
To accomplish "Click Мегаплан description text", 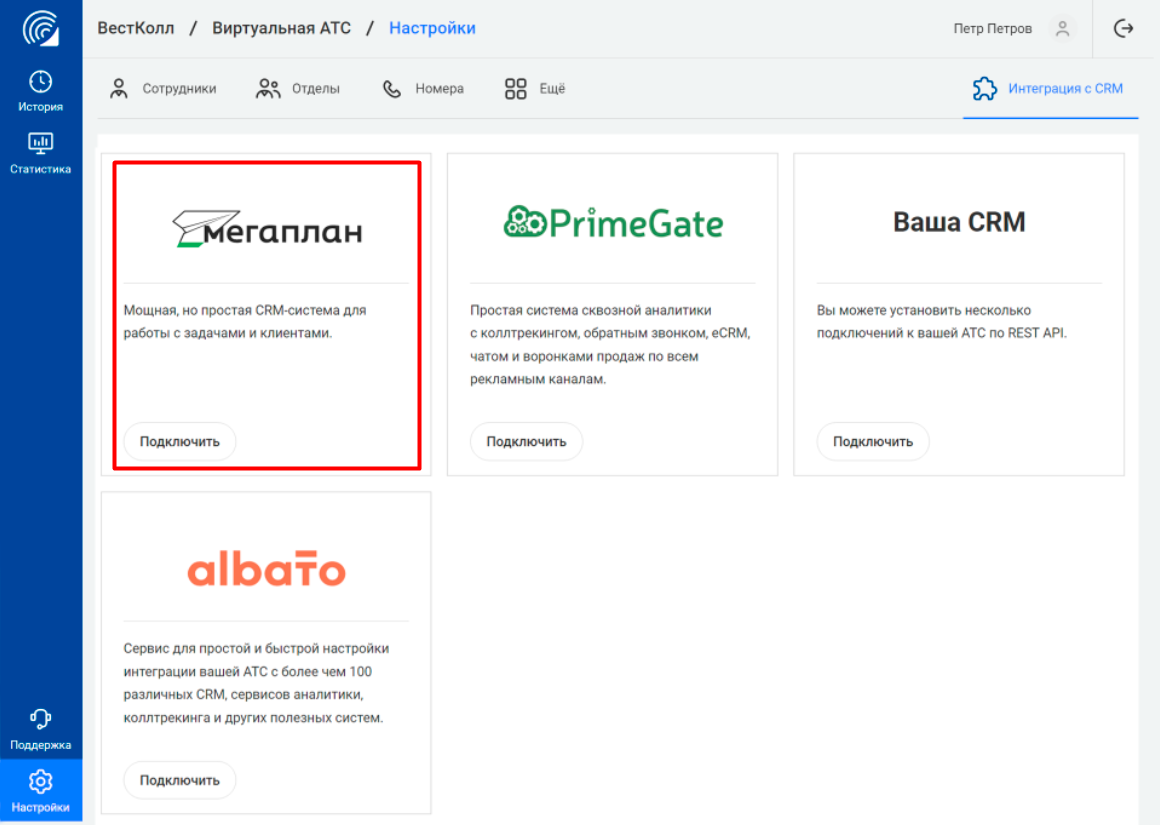I will coord(245,322).
